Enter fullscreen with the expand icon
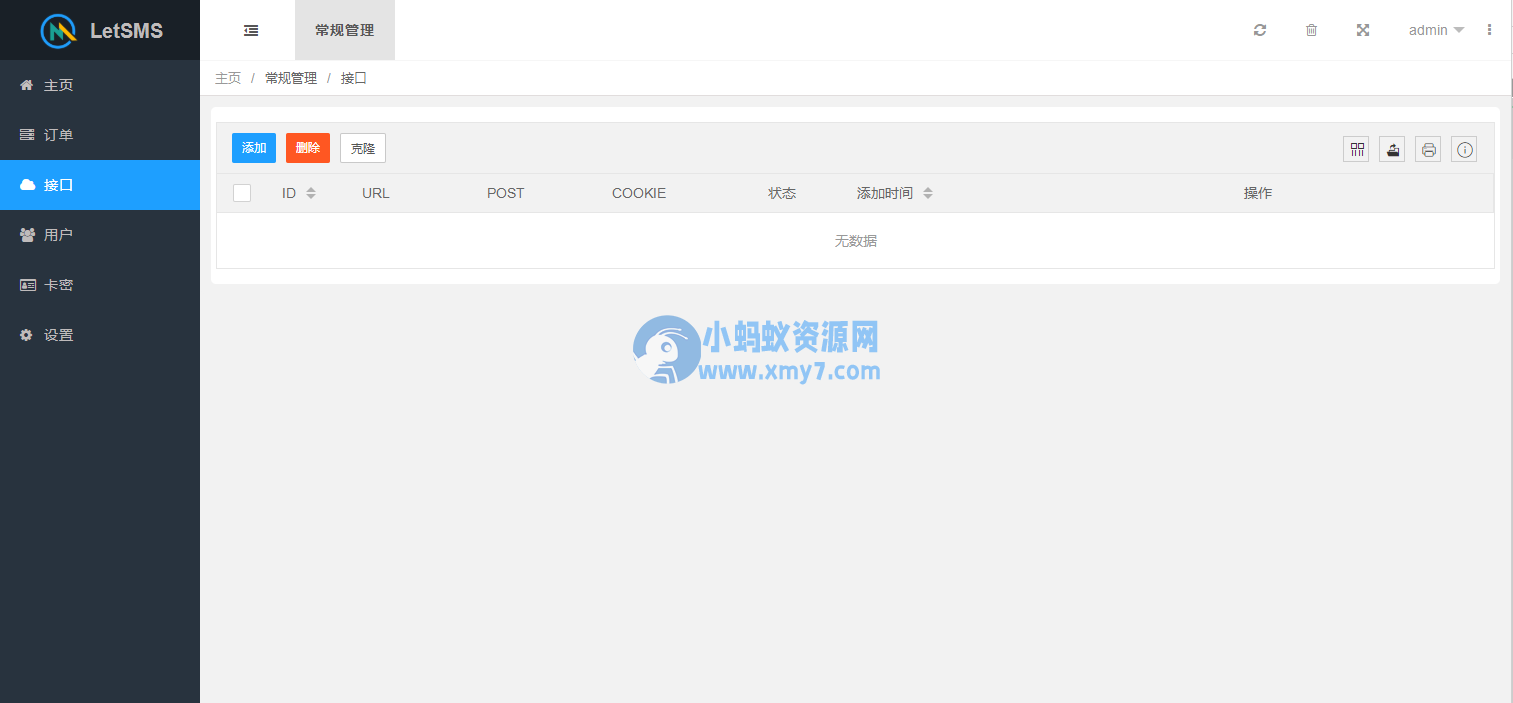This screenshot has height=703, width=1513. click(x=1363, y=30)
